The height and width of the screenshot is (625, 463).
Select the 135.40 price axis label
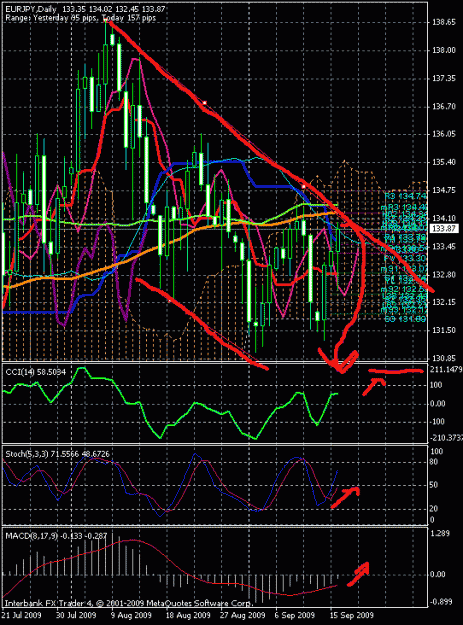443,162
